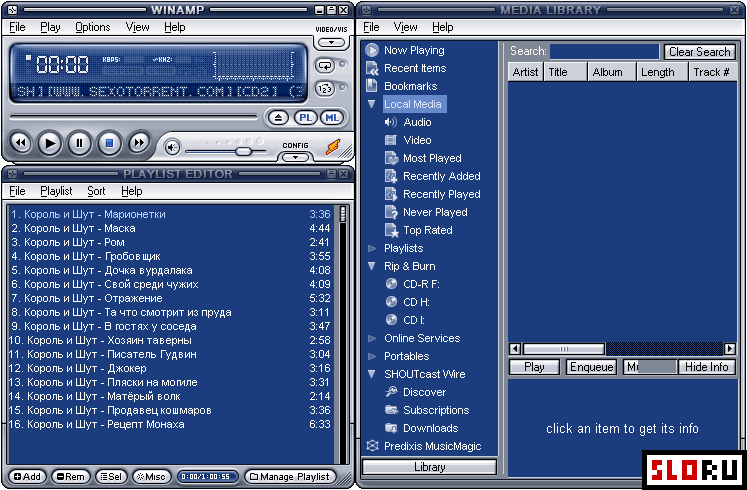Click the playlist Rem button

71,477
